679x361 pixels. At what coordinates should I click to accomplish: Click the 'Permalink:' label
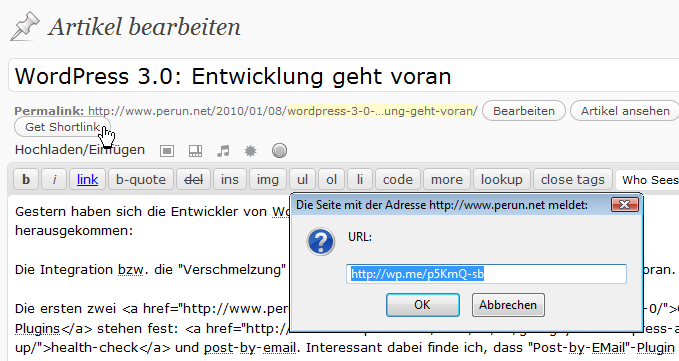49,111
